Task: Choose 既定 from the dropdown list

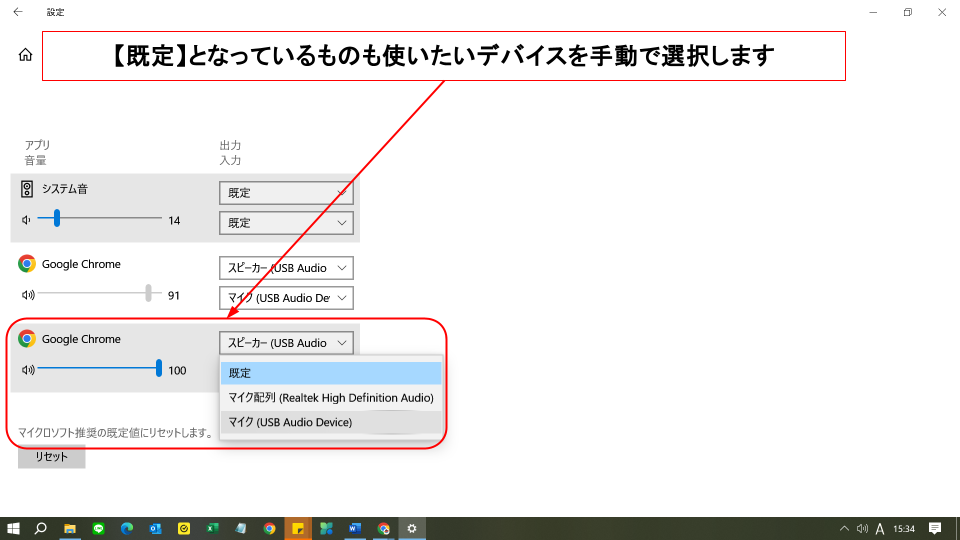Action: pyautogui.click(x=330, y=373)
